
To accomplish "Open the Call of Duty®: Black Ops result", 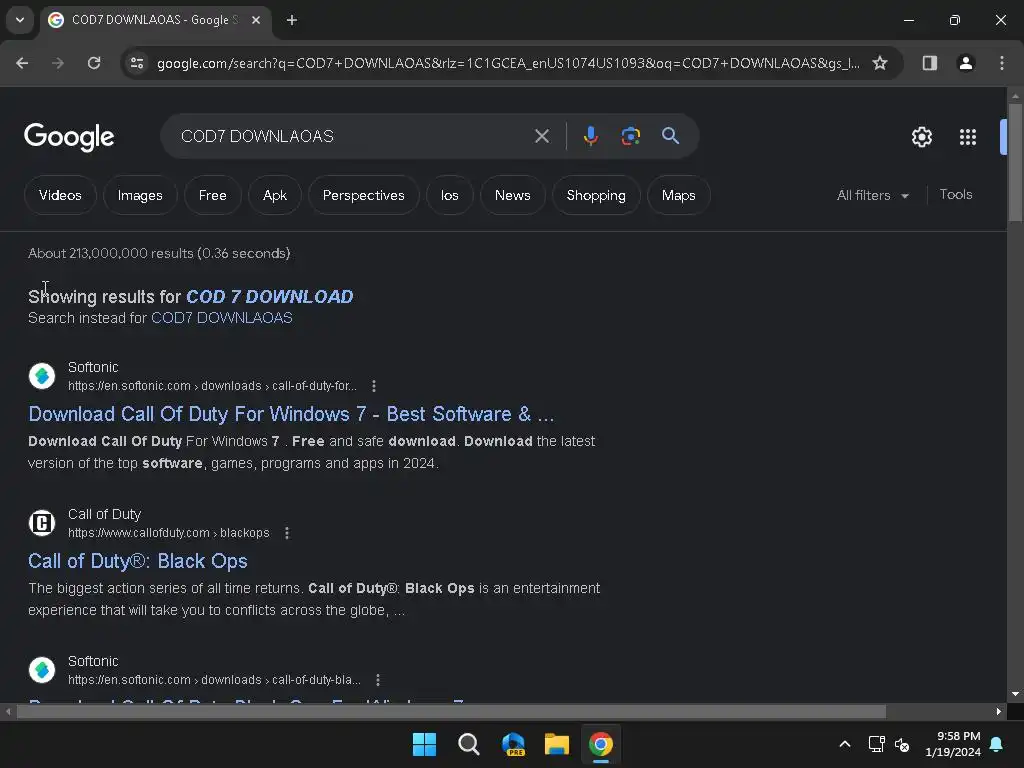I will coord(138,561).
